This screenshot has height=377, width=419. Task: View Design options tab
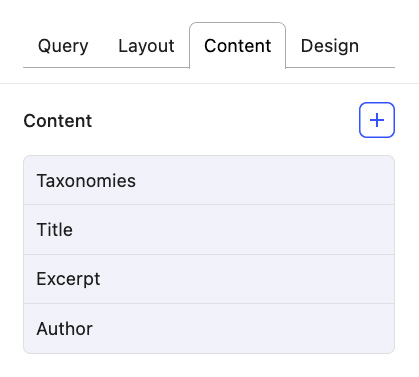(x=330, y=46)
